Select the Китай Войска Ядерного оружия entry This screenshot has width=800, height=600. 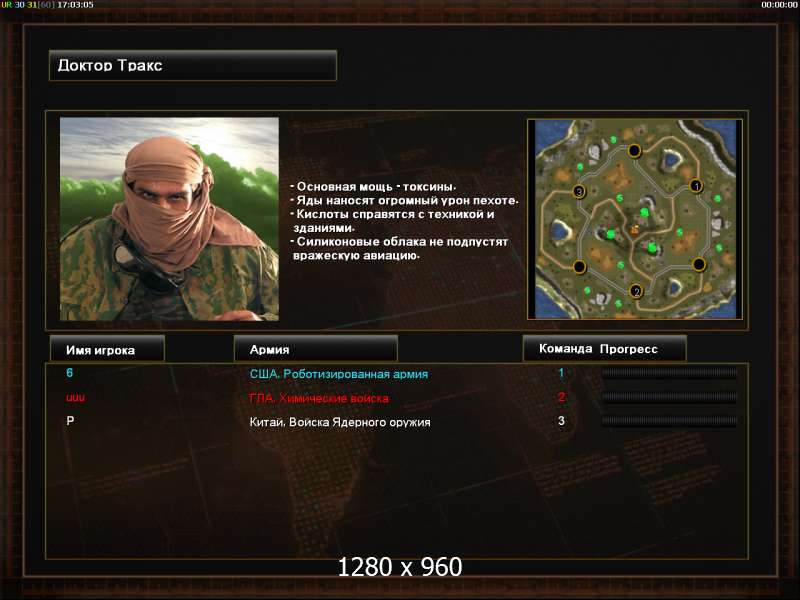click(340, 422)
